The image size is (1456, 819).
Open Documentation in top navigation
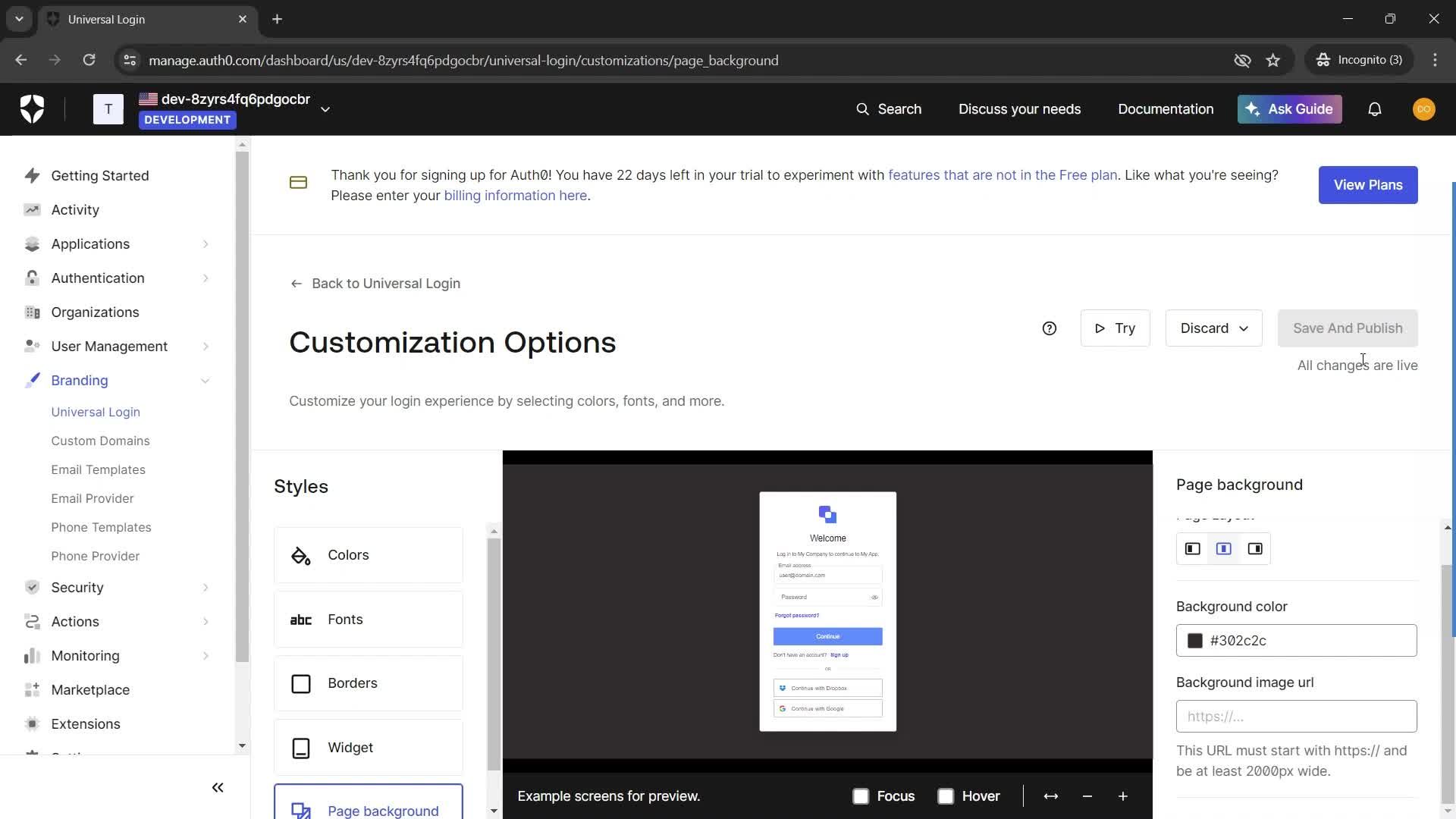(x=1166, y=109)
